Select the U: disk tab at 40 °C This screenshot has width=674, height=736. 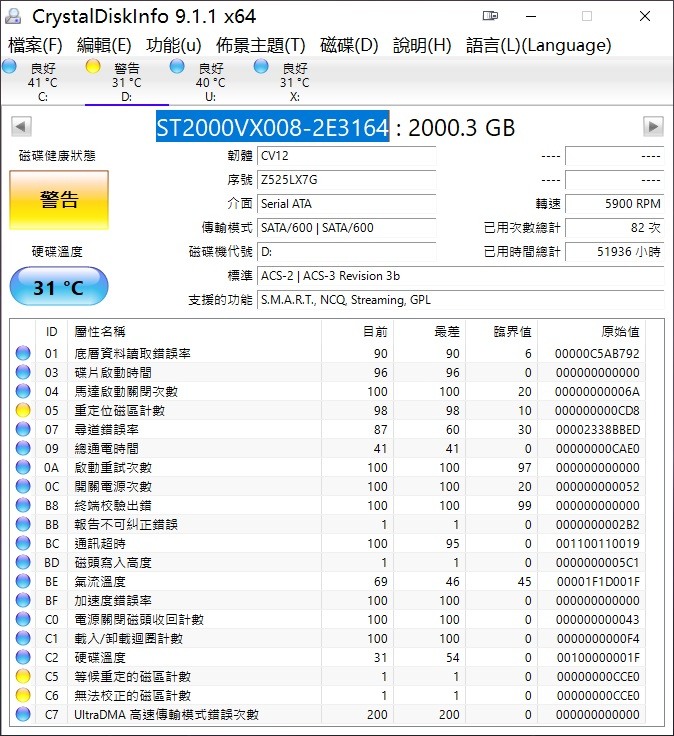pos(211,82)
